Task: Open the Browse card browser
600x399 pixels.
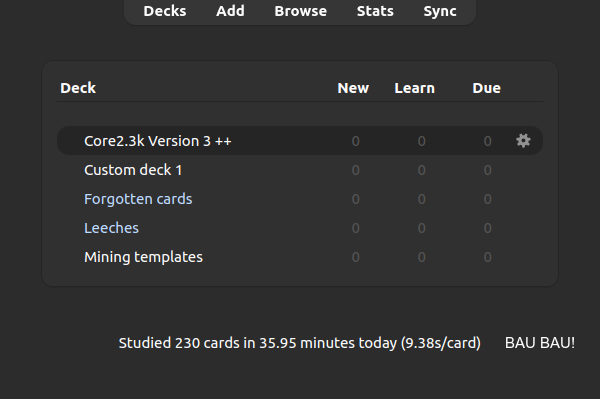Action: point(301,11)
